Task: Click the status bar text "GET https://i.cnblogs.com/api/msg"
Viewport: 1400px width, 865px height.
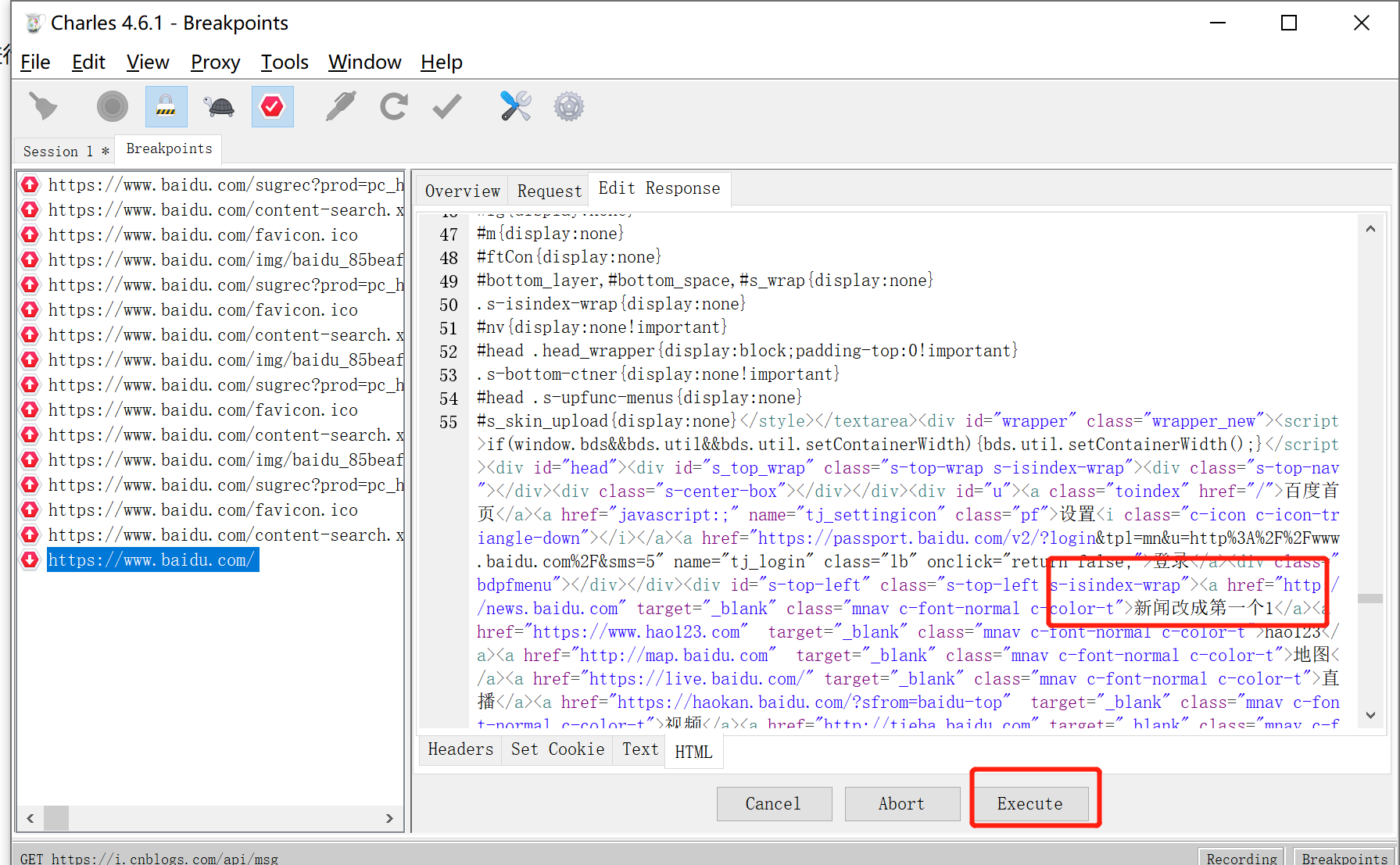Action: click(149, 858)
